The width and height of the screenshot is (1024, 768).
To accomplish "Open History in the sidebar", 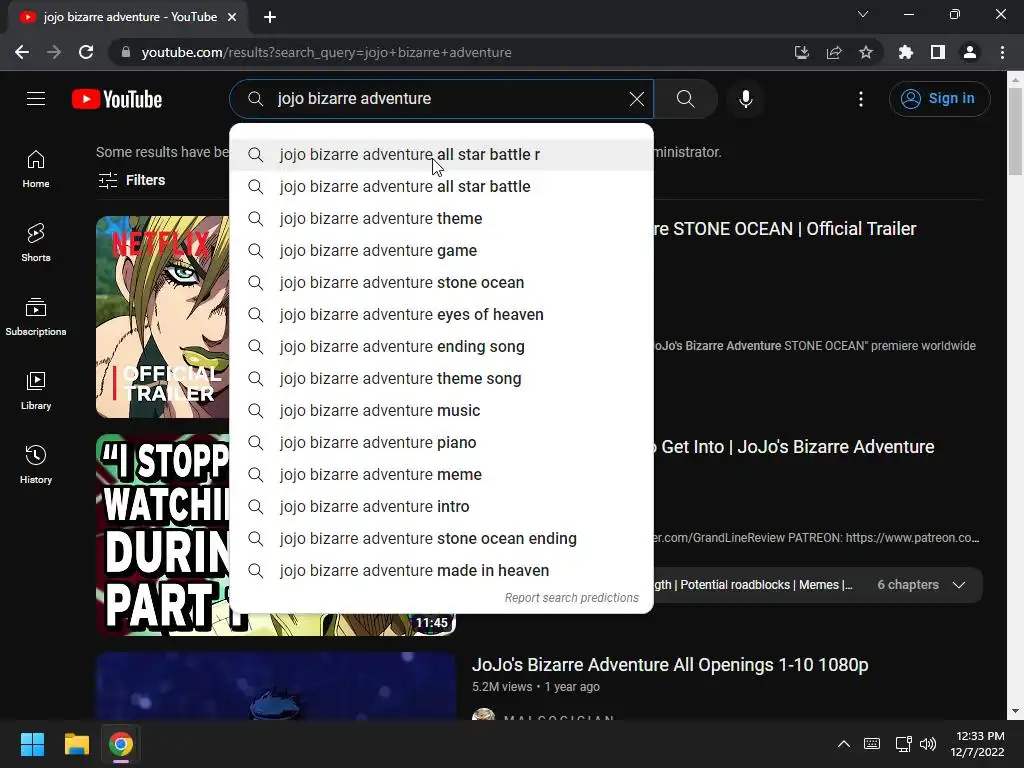I will click(36, 464).
